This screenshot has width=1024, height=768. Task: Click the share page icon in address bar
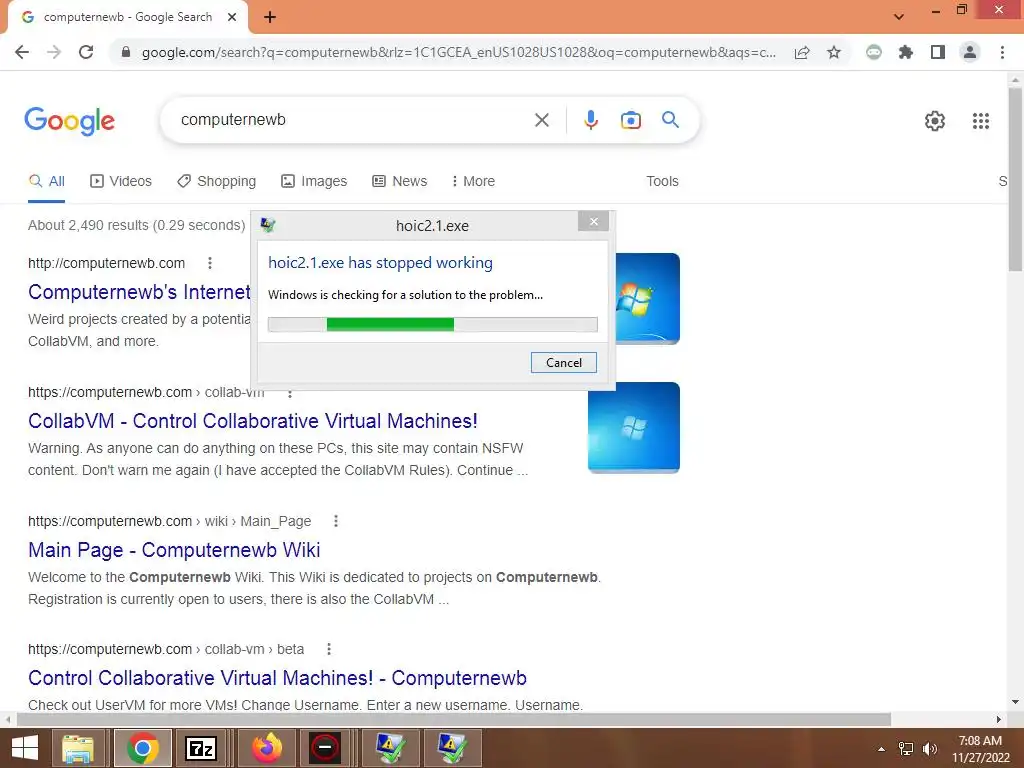click(x=801, y=52)
